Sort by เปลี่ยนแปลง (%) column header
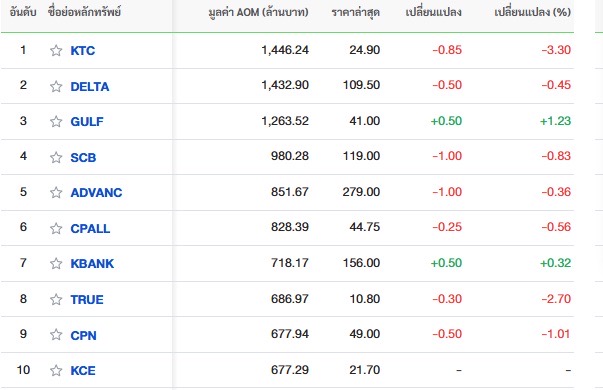This screenshot has height=390, width=603. pos(533,12)
